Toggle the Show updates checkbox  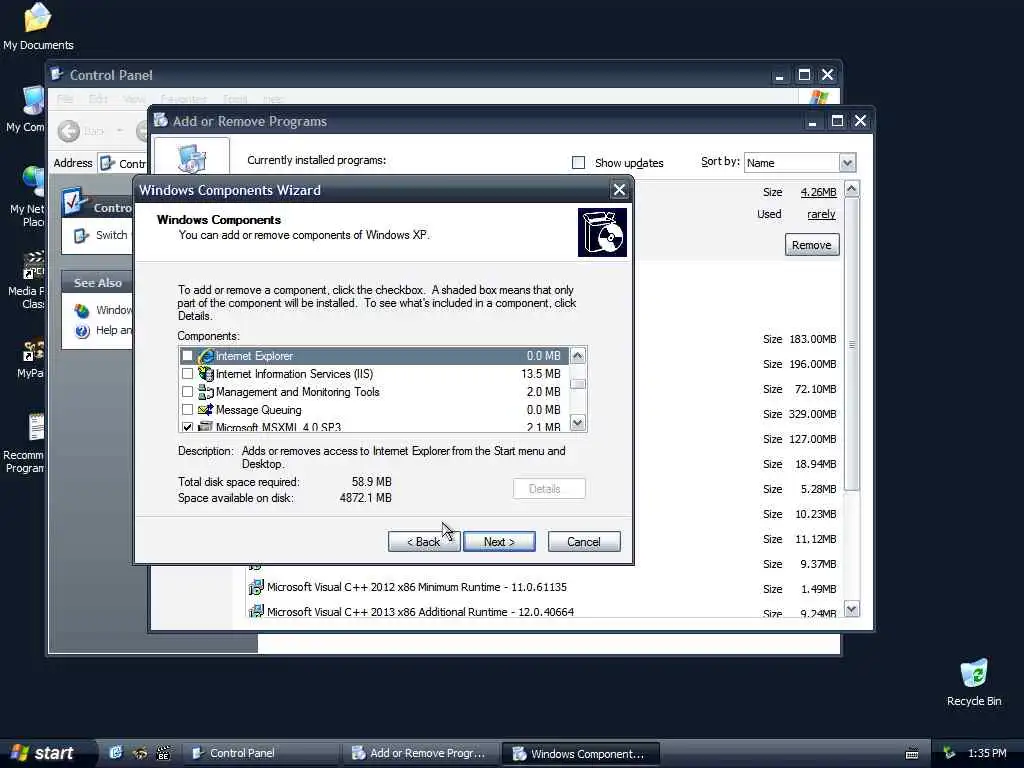(x=578, y=163)
